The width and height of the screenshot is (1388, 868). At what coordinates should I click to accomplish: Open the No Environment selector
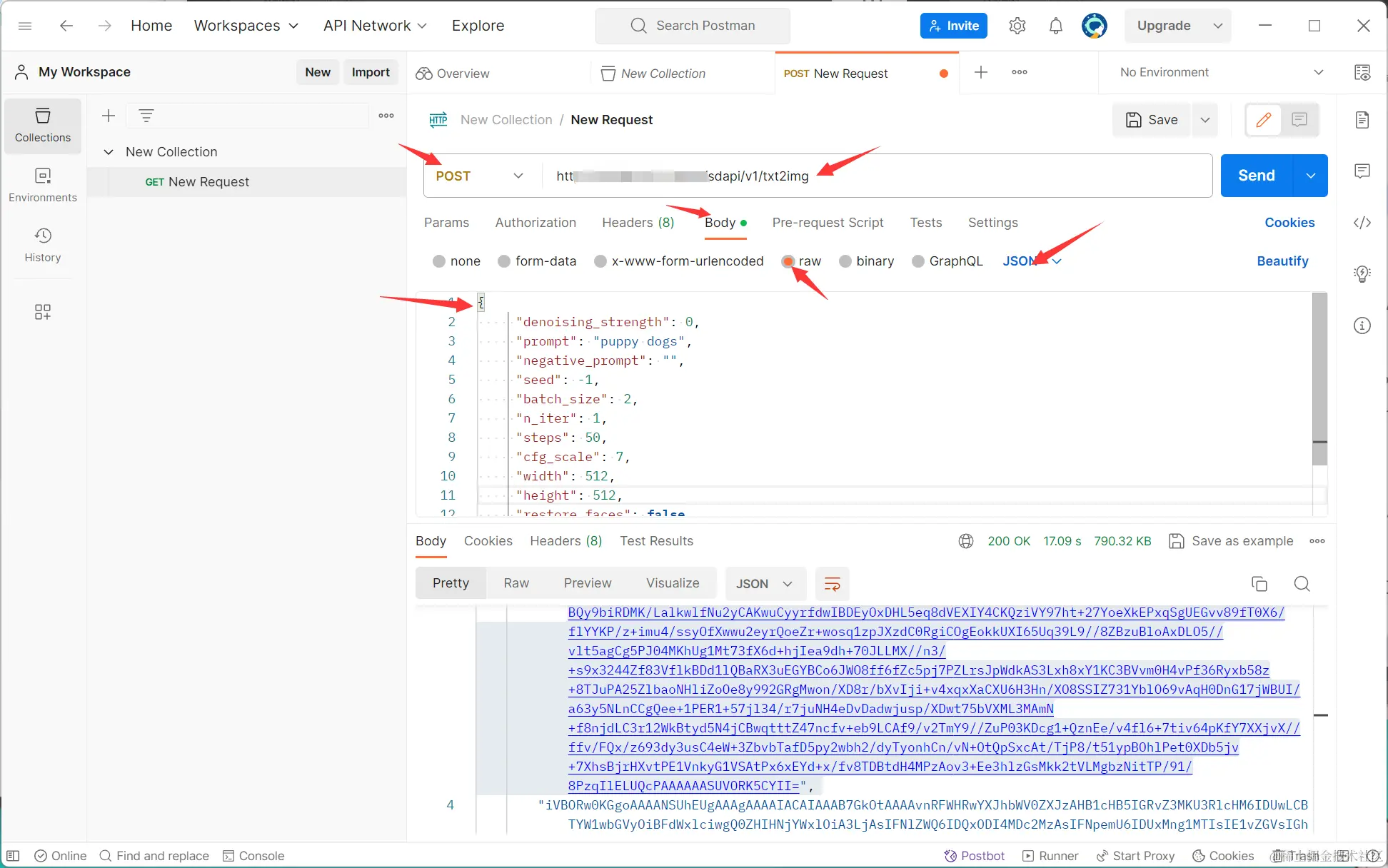click(x=1220, y=72)
